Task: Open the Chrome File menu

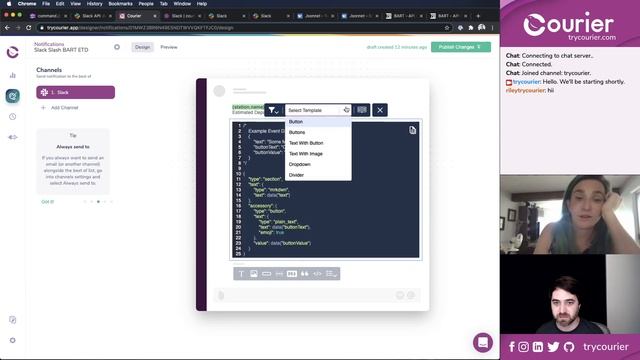Action: [x=46, y=4]
